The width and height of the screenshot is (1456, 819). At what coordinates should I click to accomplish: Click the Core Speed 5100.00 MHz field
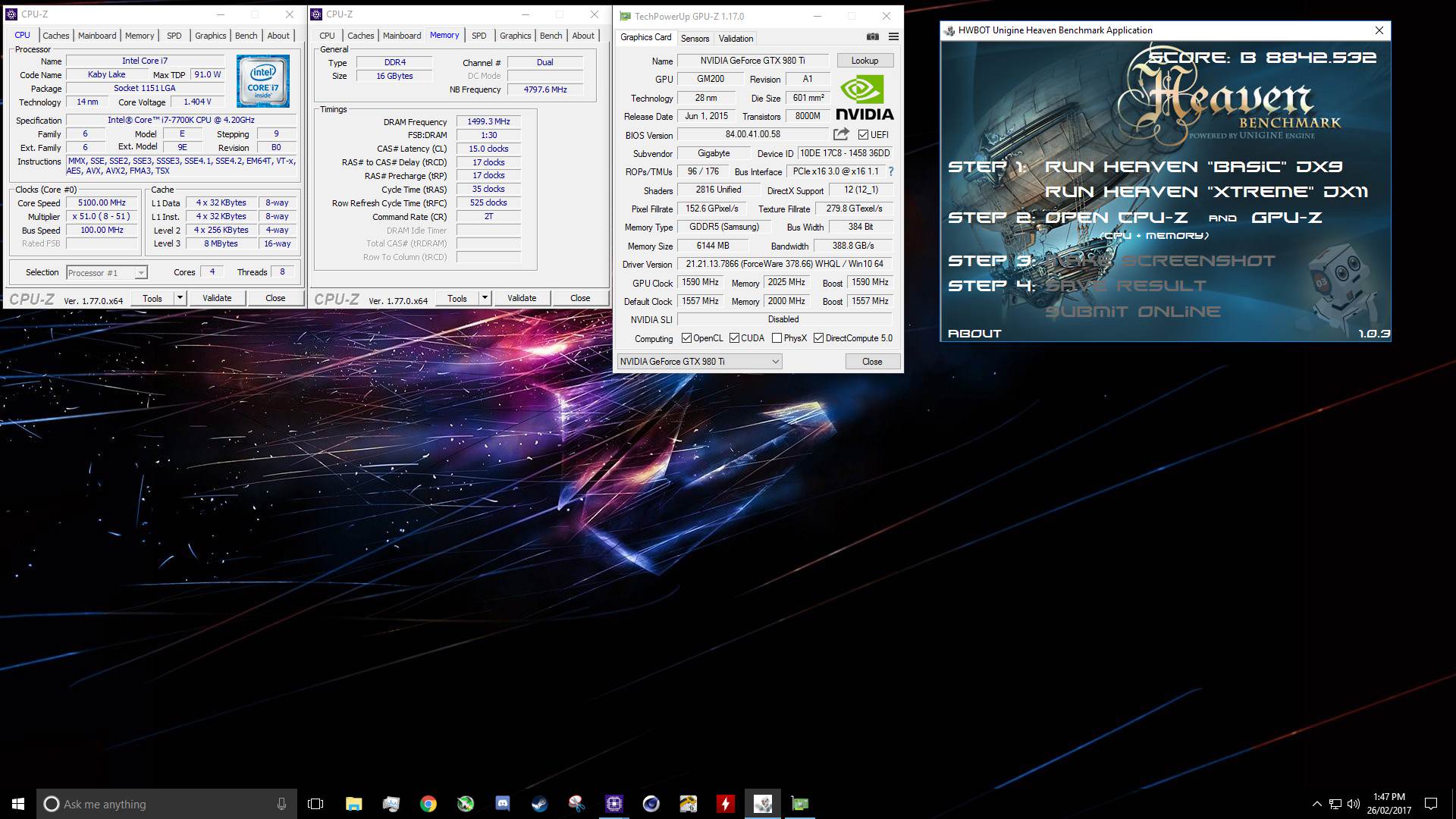pyautogui.click(x=102, y=202)
